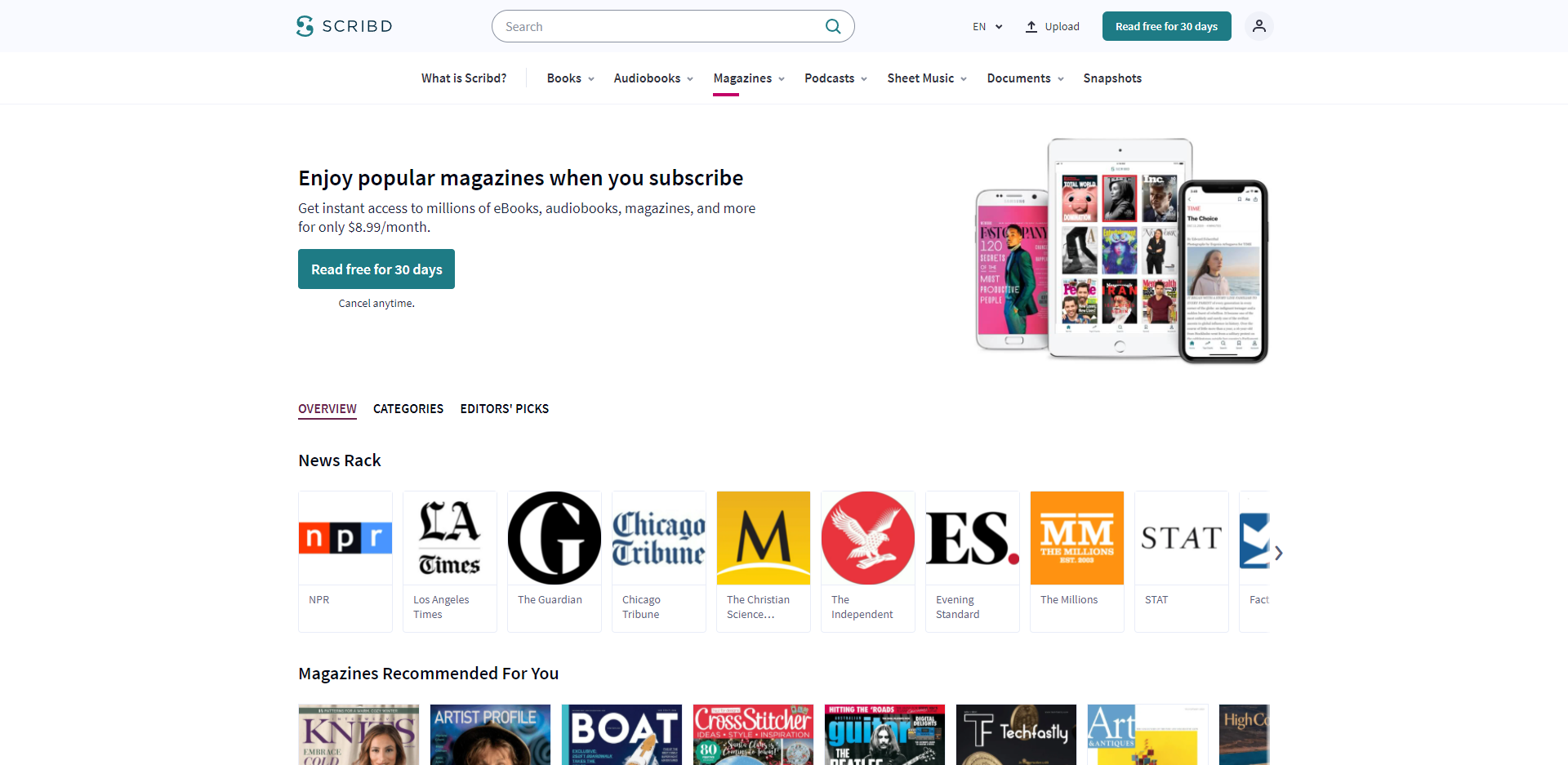
Task: Open the Chicago Tribune text label
Action: [x=641, y=607]
